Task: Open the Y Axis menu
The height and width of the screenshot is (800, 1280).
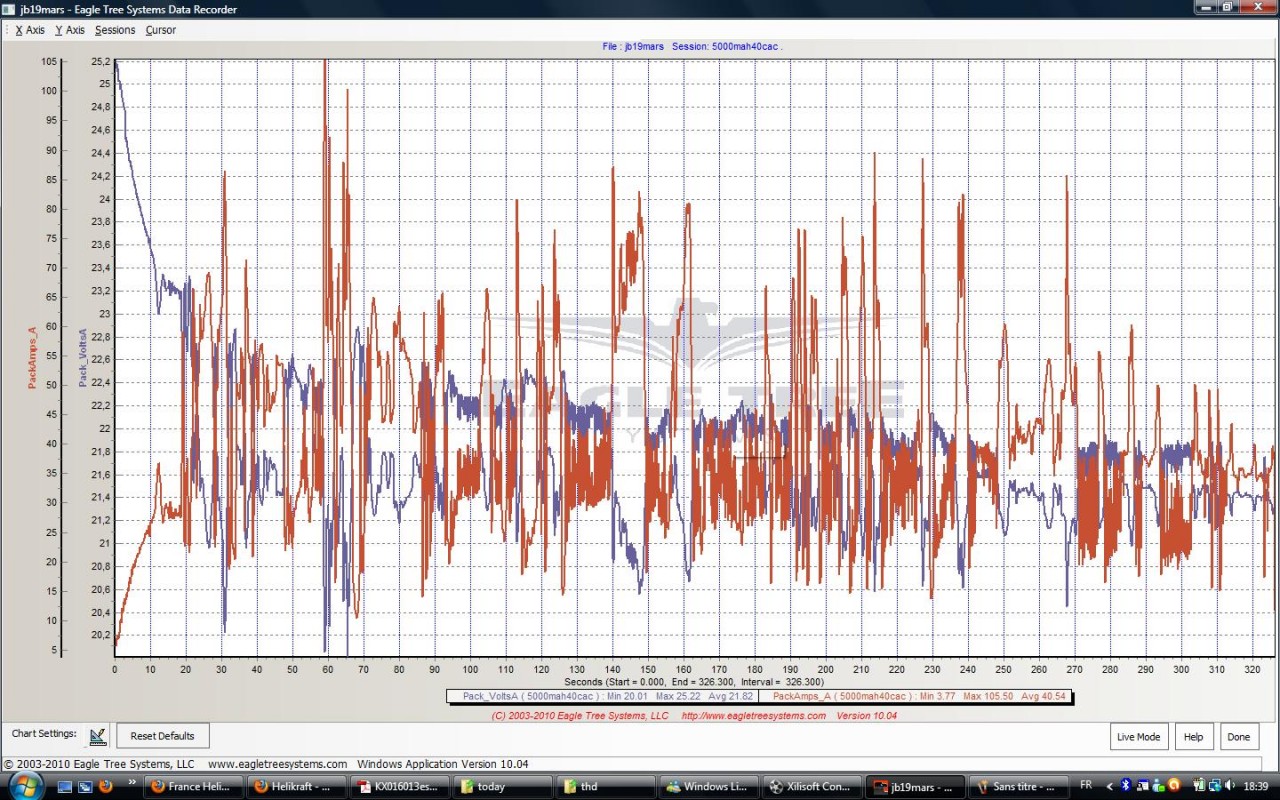Action: pyautogui.click(x=70, y=30)
